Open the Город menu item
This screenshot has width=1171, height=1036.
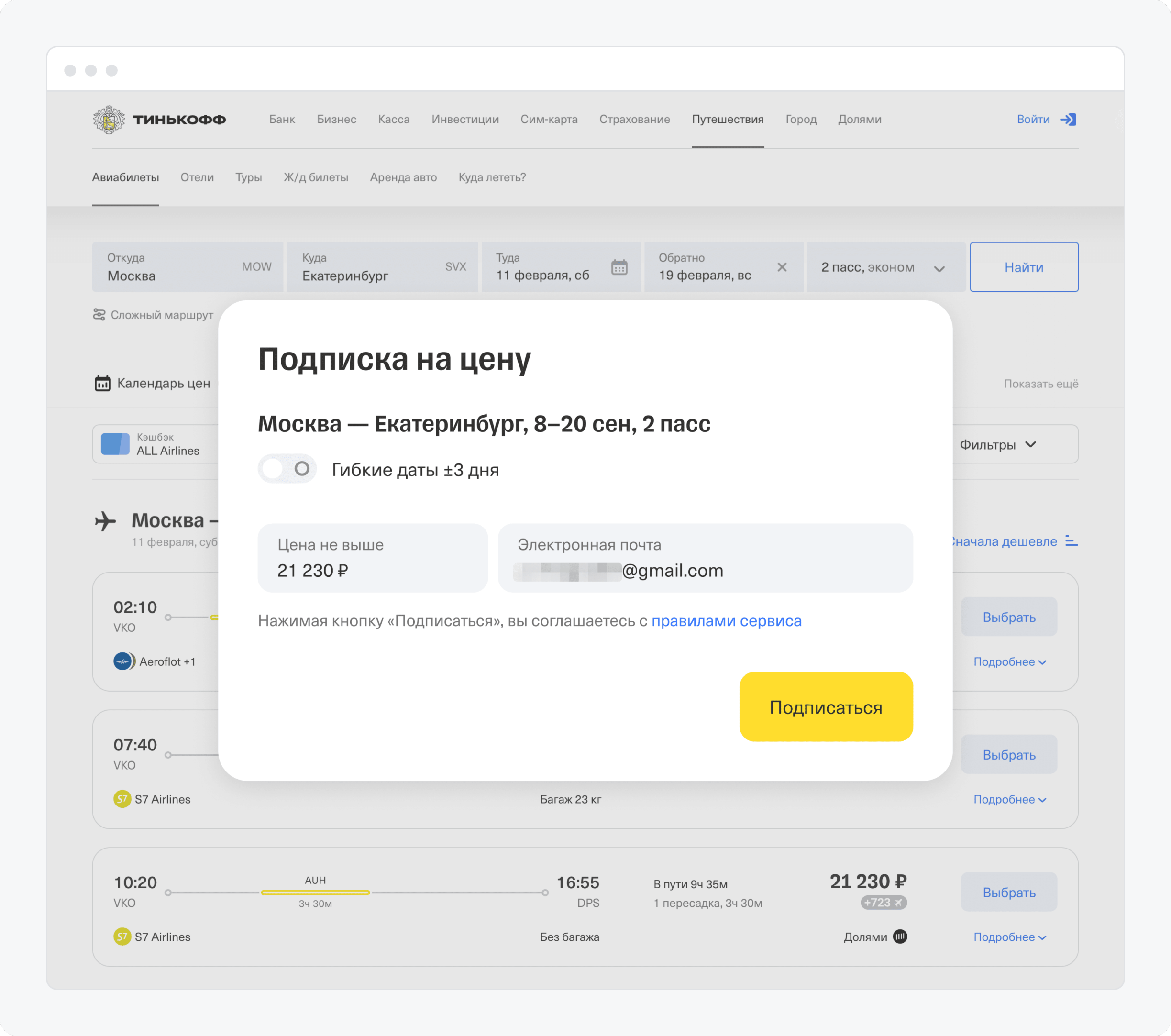coord(801,119)
